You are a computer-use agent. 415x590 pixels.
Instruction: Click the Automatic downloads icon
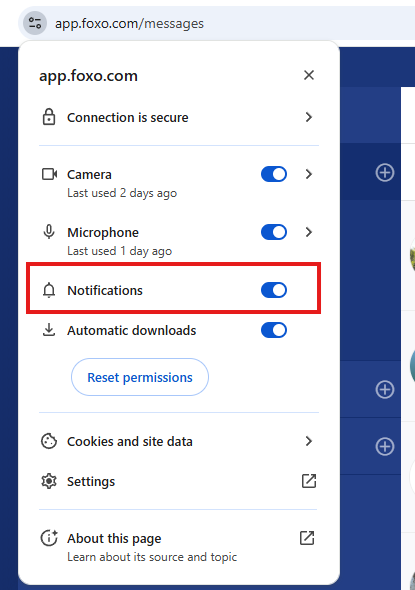coord(49,330)
